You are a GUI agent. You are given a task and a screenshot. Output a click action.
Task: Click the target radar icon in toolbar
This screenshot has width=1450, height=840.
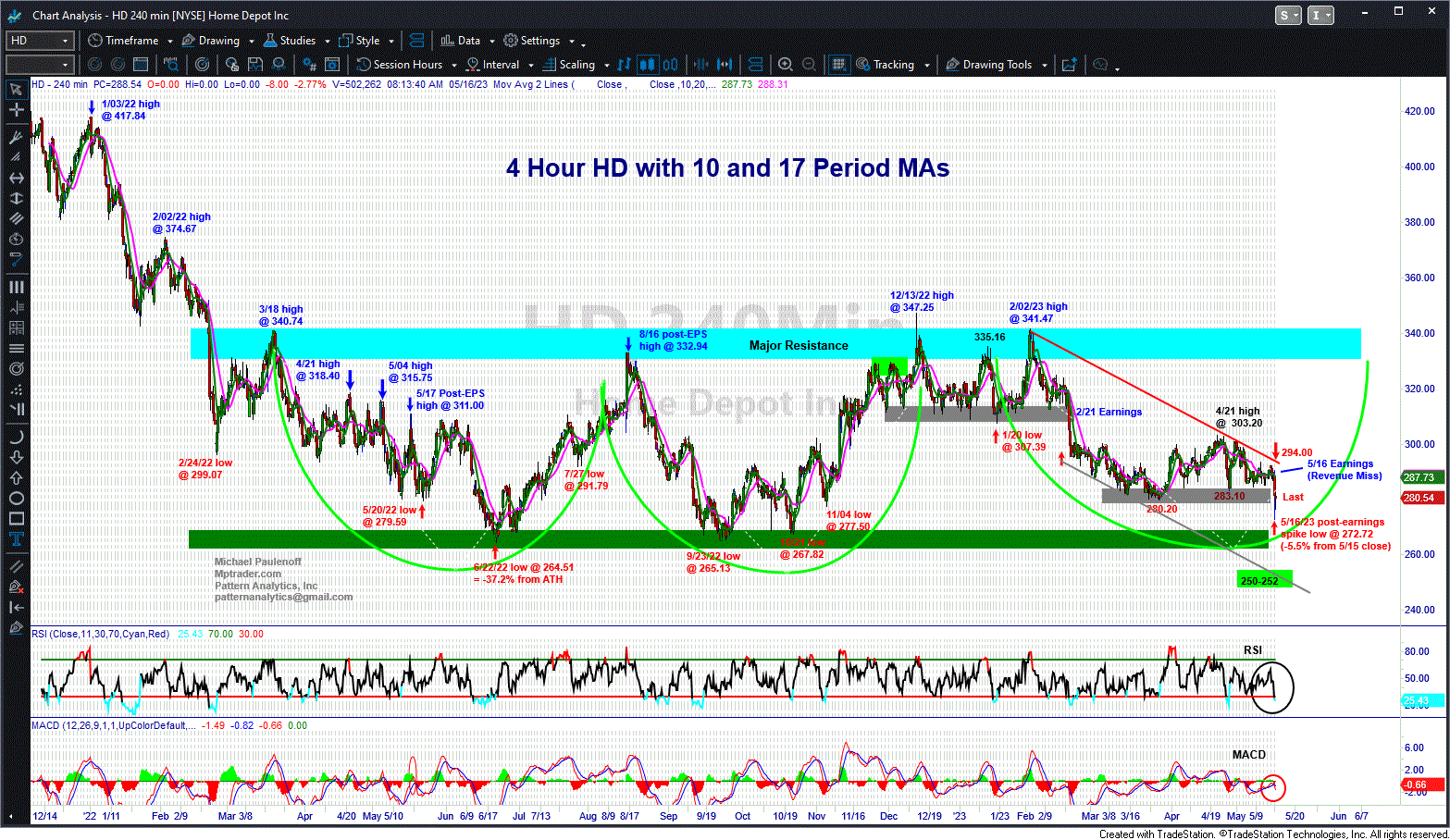(x=202, y=65)
